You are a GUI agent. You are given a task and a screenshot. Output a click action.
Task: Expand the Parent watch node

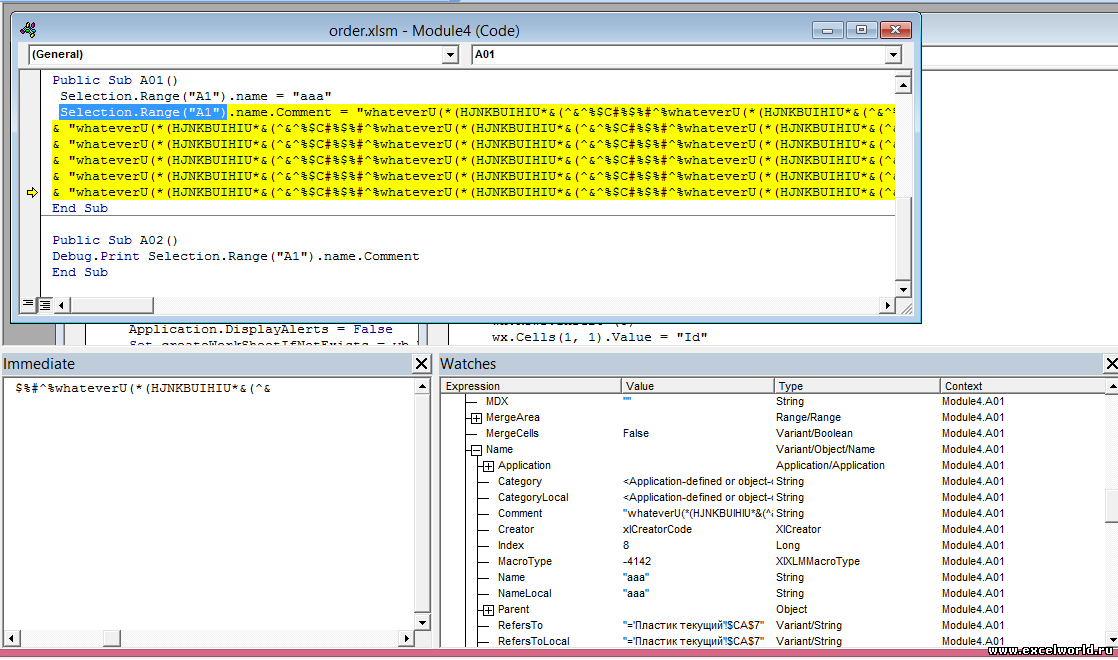click(488, 610)
